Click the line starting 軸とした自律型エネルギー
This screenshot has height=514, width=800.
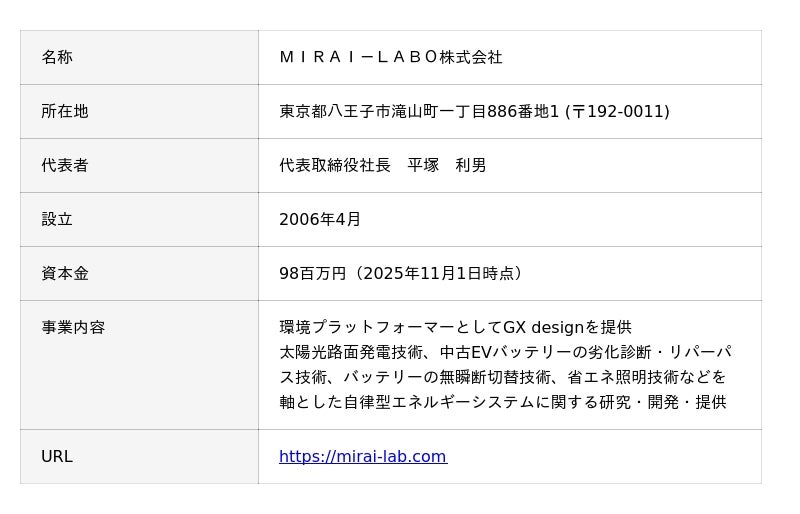503,403
